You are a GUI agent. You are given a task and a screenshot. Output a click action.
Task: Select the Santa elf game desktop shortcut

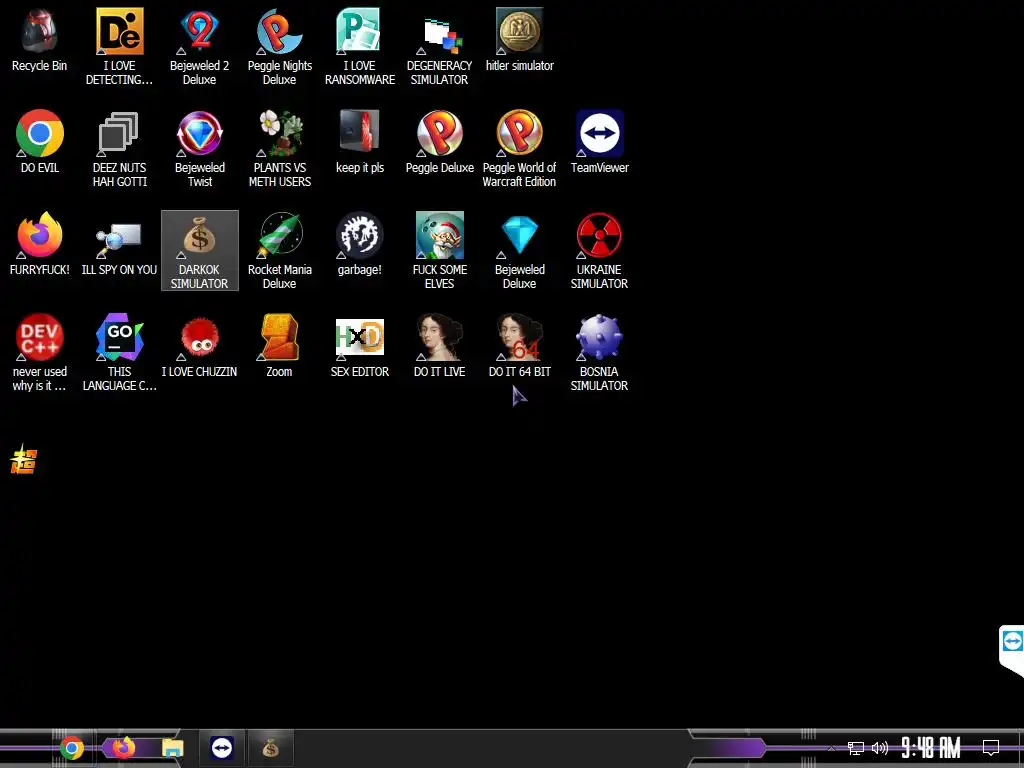pos(440,251)
